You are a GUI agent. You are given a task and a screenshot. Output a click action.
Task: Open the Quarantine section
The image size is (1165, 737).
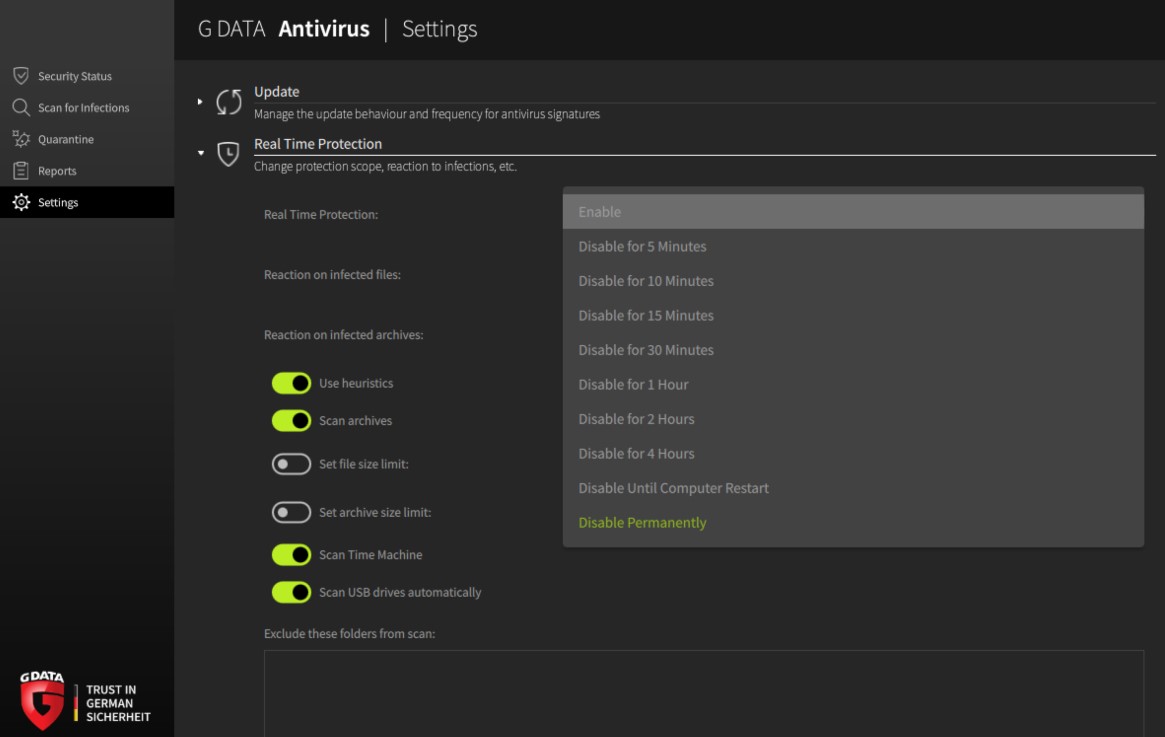point(87,139)
